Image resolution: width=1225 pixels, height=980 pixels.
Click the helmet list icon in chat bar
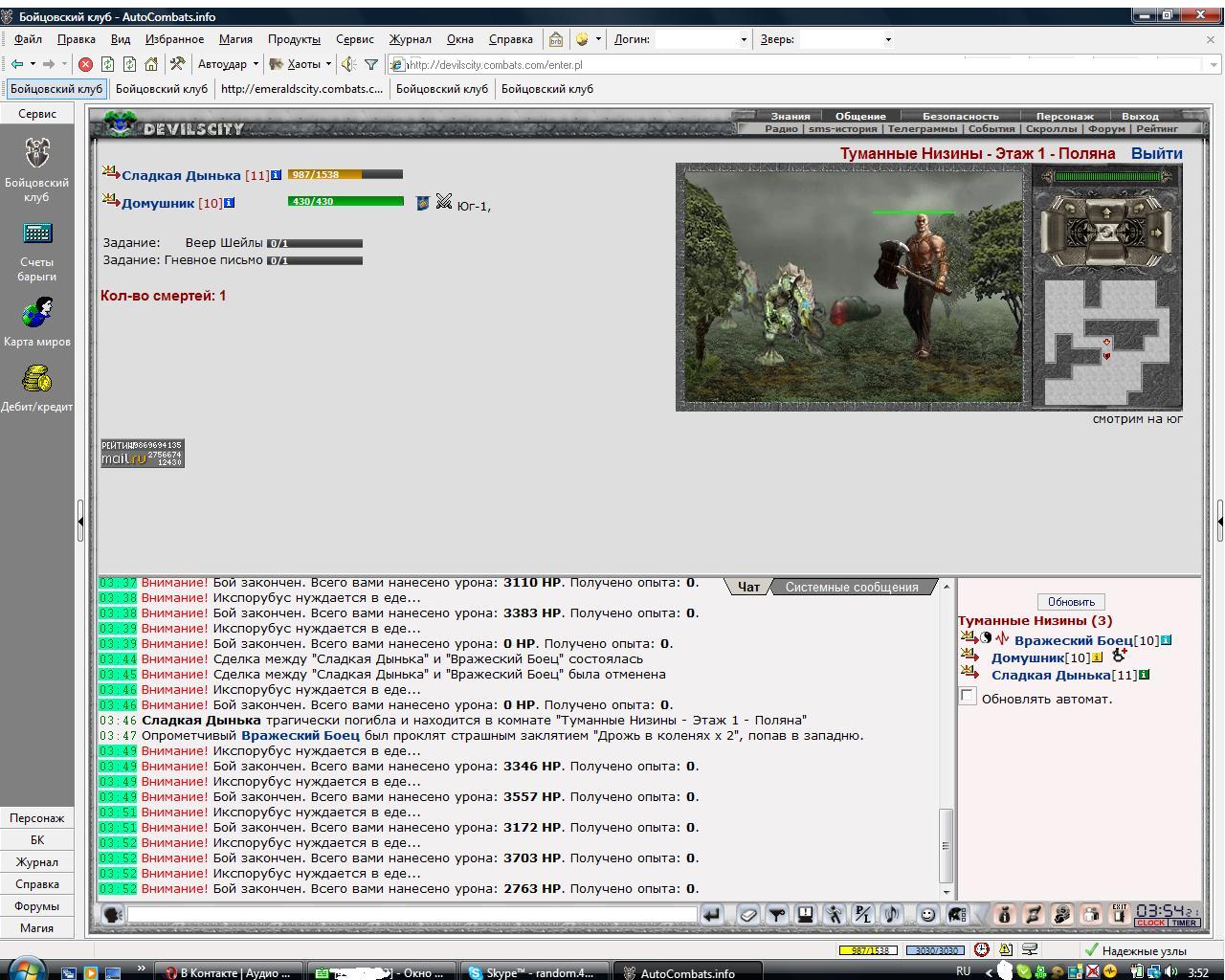coord(956,915)
